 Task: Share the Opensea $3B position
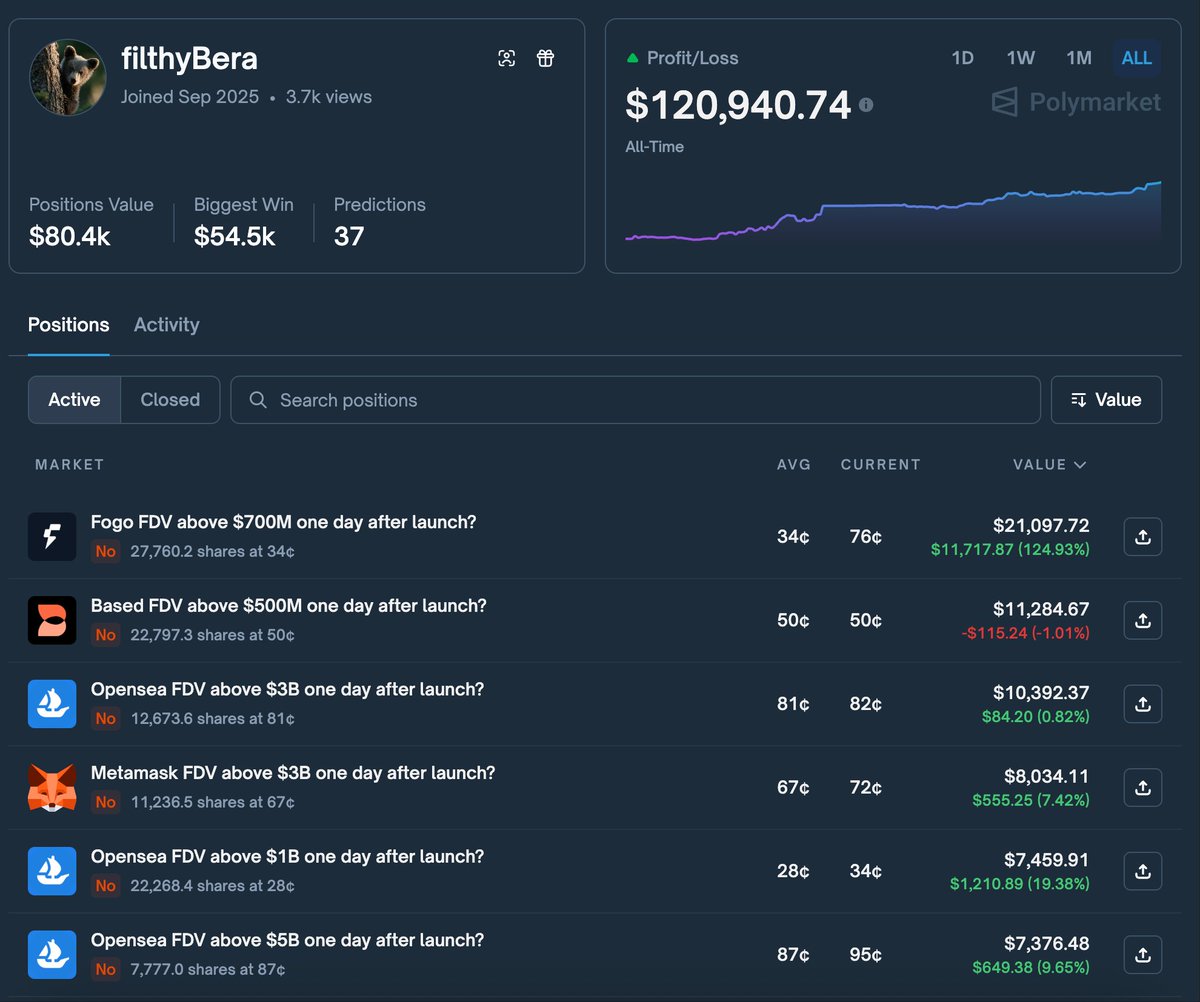(x=1143, y=704)
